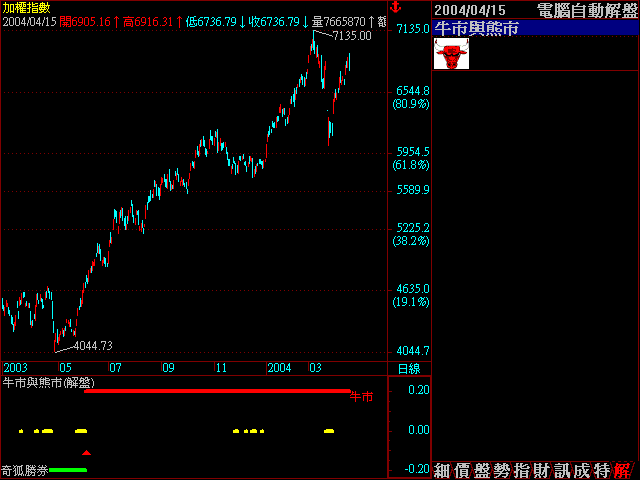This screenshot has width=640, height=480.
Task: Click the 5225.2 (38.2%) axis level
Action: click(x=411, y=234)
